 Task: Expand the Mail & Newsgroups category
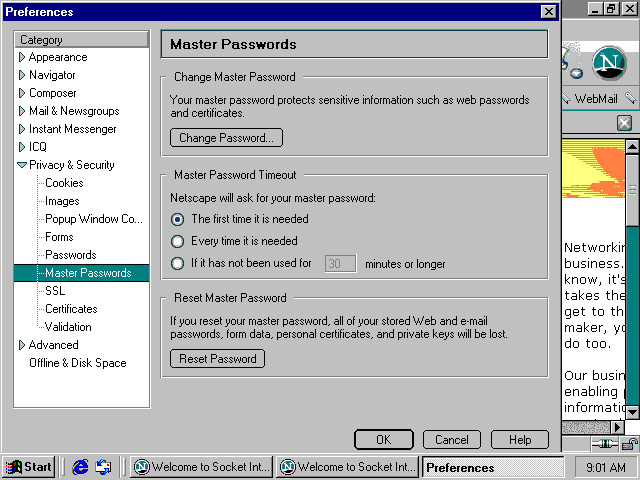pyautogui.click(x=22, y=111)
